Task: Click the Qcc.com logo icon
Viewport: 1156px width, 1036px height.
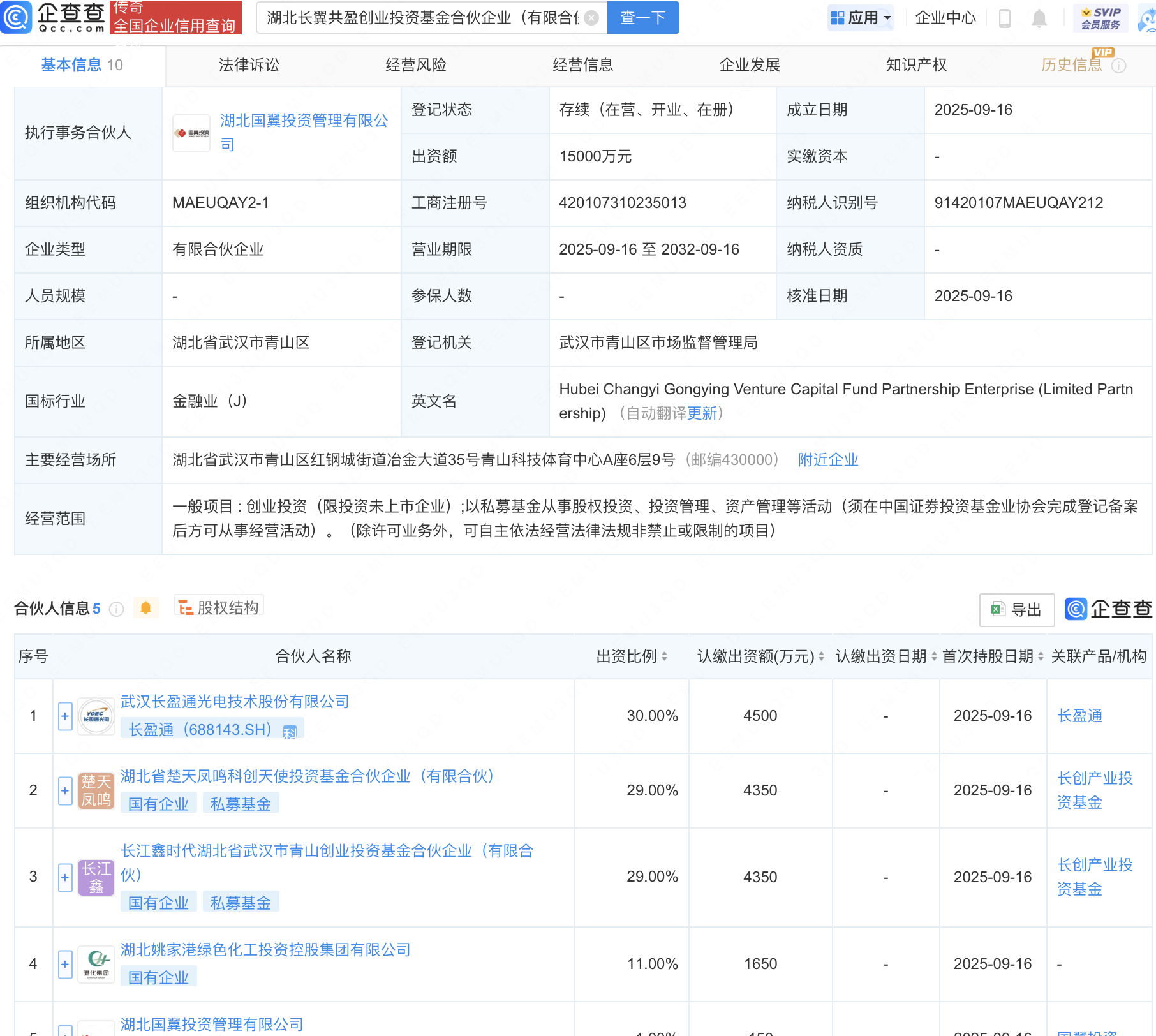Action: pos(16,17)
